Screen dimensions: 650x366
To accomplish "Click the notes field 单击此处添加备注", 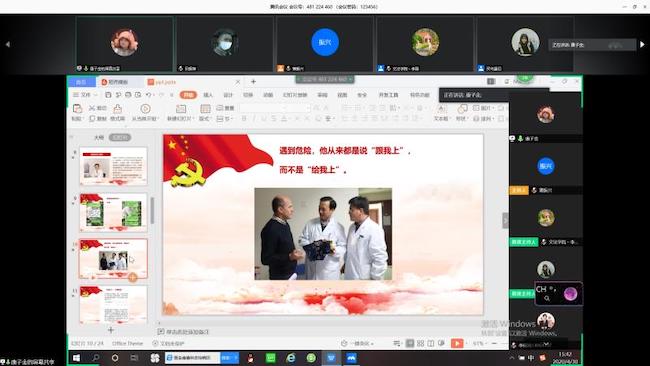I will pos(187,332).
